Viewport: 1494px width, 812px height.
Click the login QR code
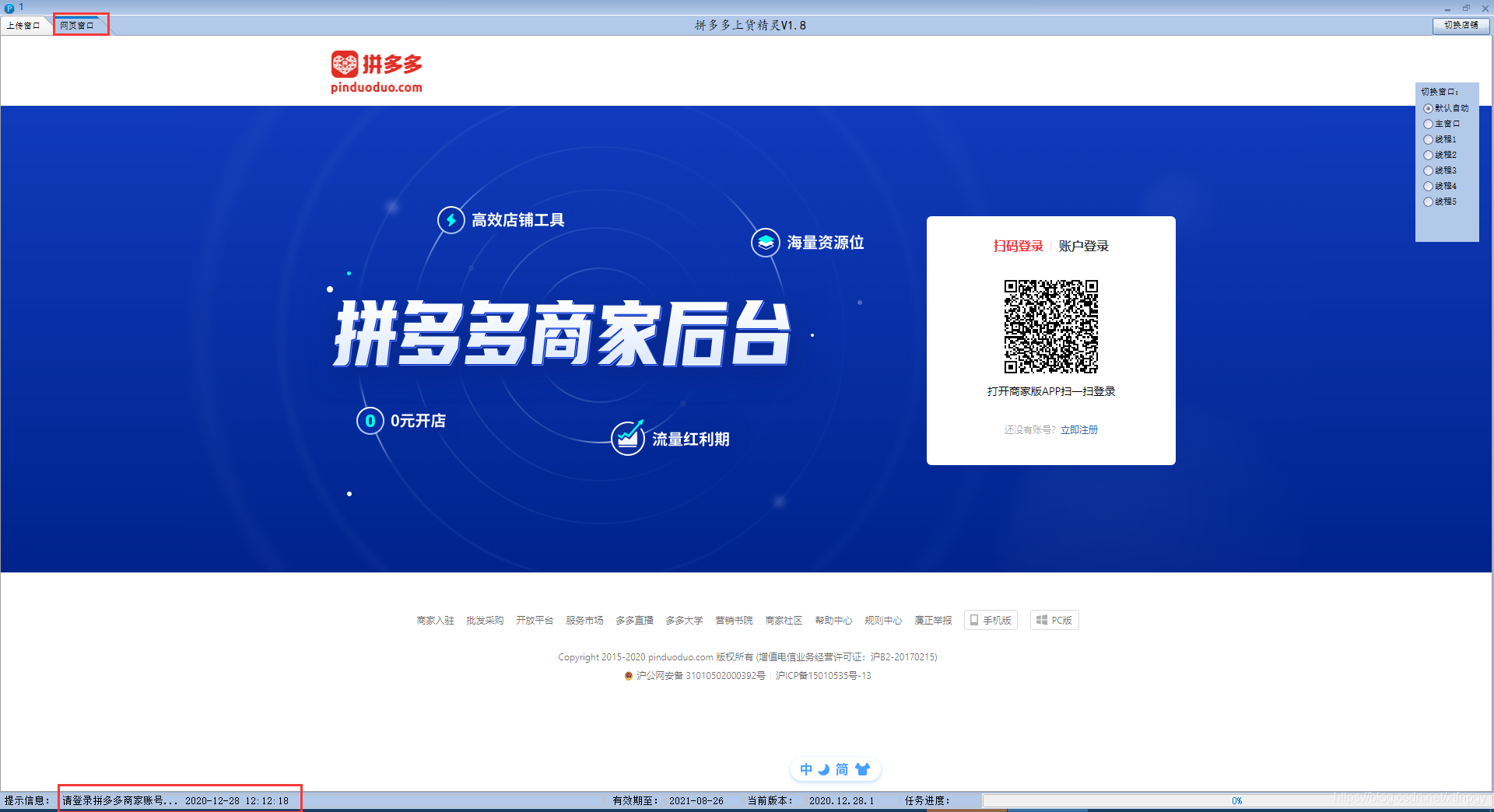click(1050, 327)
